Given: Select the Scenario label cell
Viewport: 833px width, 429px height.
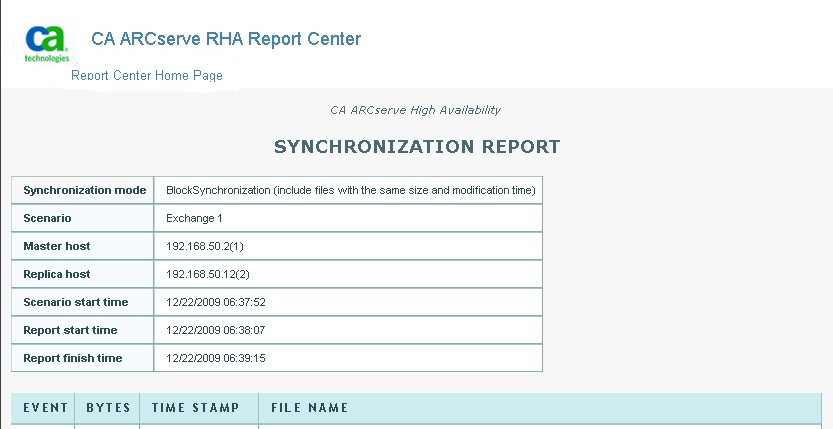Looking at the screenshot, I should click(47, 218).
